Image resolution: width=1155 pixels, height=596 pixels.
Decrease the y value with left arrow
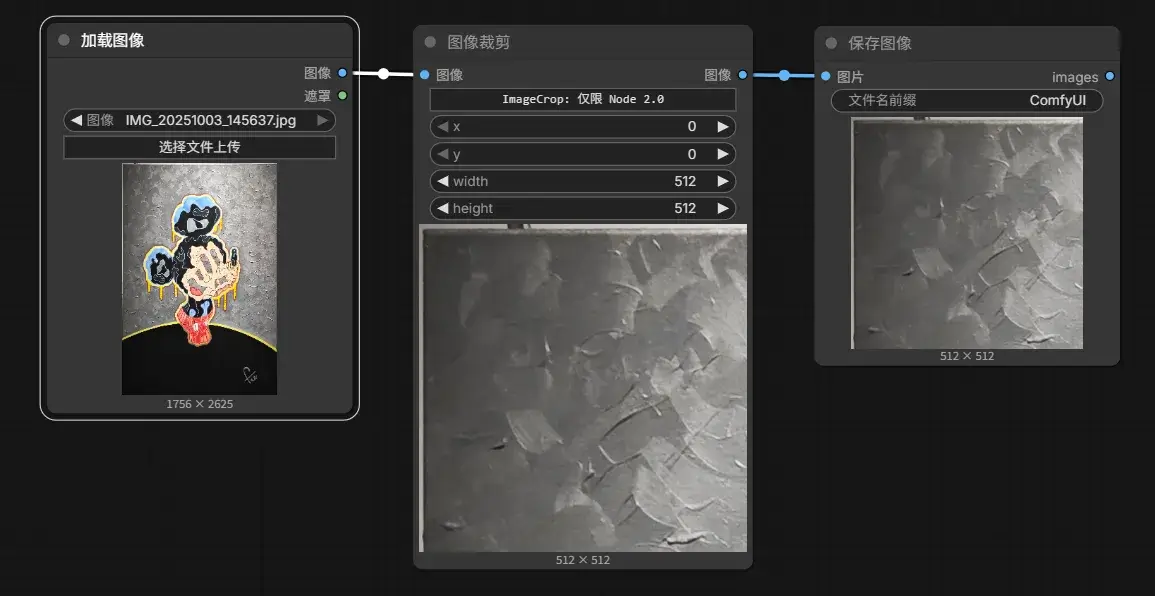[x=443, y=154]
